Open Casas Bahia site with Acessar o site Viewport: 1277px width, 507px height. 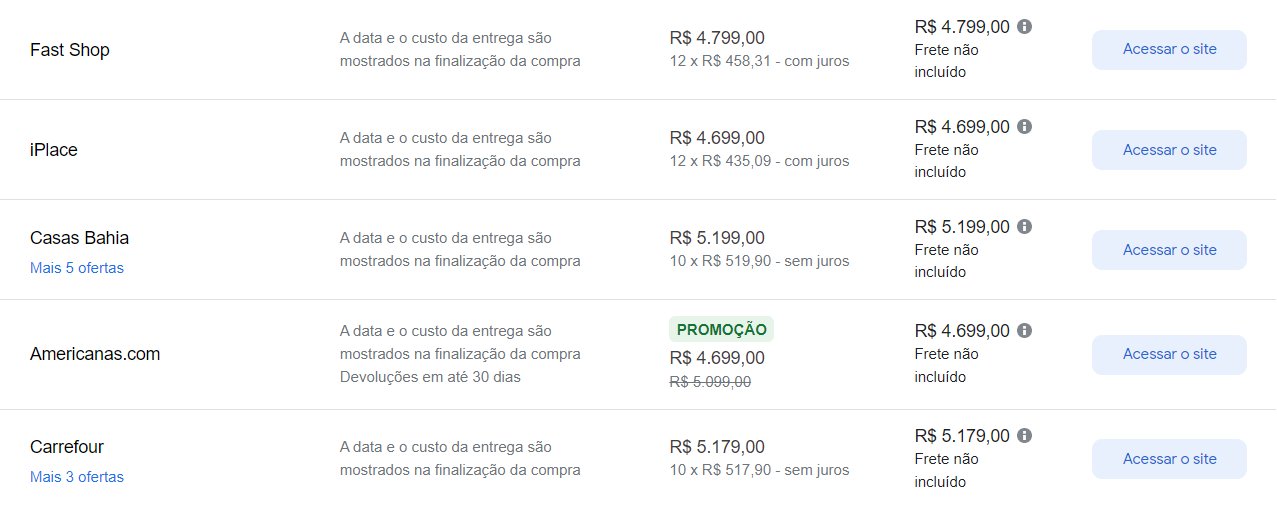pos(1169,250)
